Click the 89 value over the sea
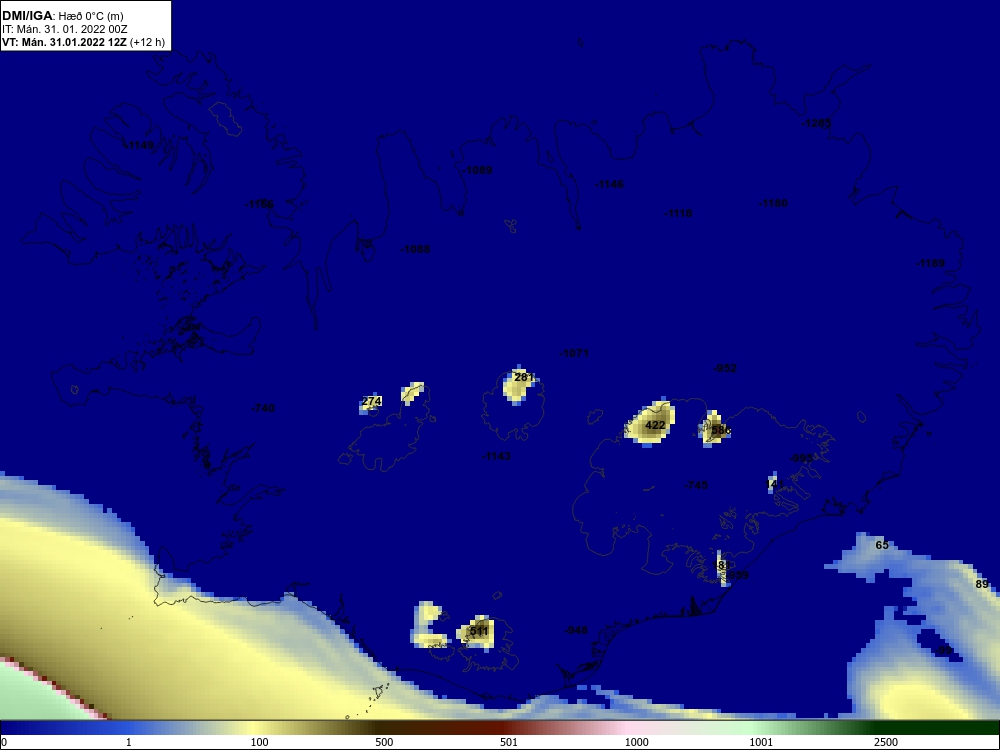Image resolution: width=1000 pixels, height=750 pixels. point(982,584)
